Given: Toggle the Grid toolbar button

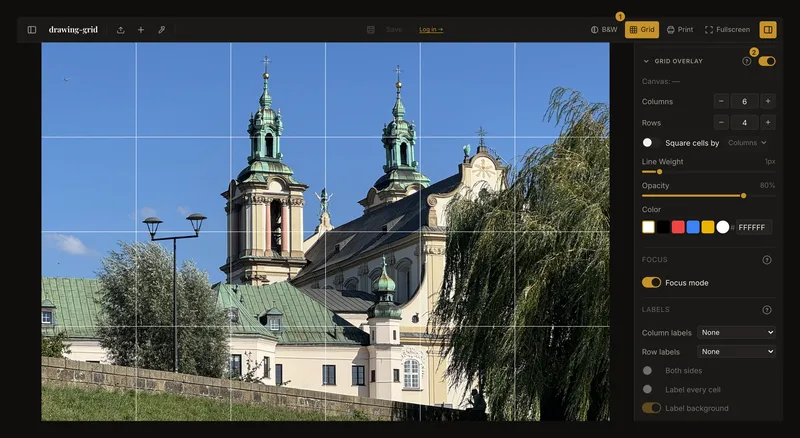Looking at the screenshot, I should click(x=642, y=30).
